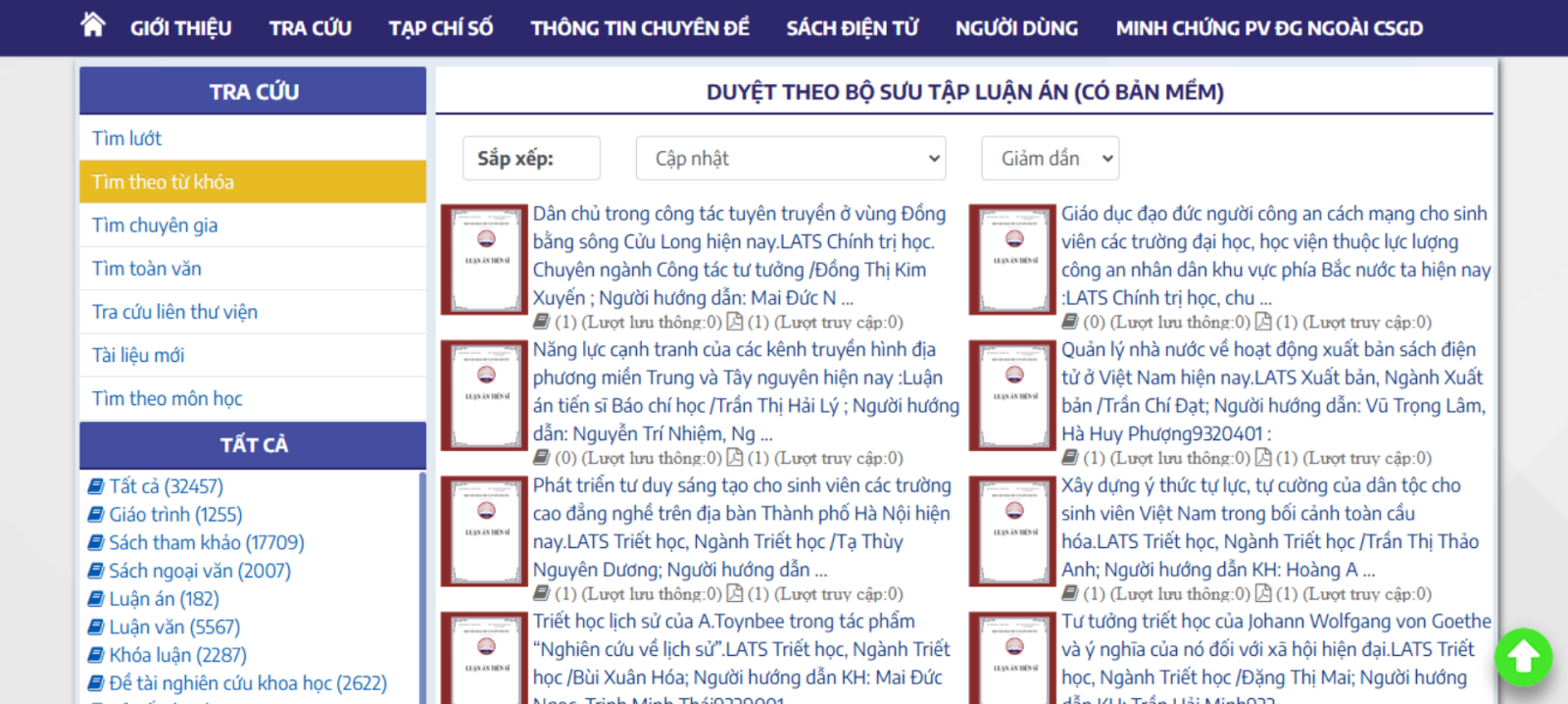The width and height of the screenshot is (1568, 704).
Task: Filter by Luận văn (5567)
Action: [x=174, y=627]
